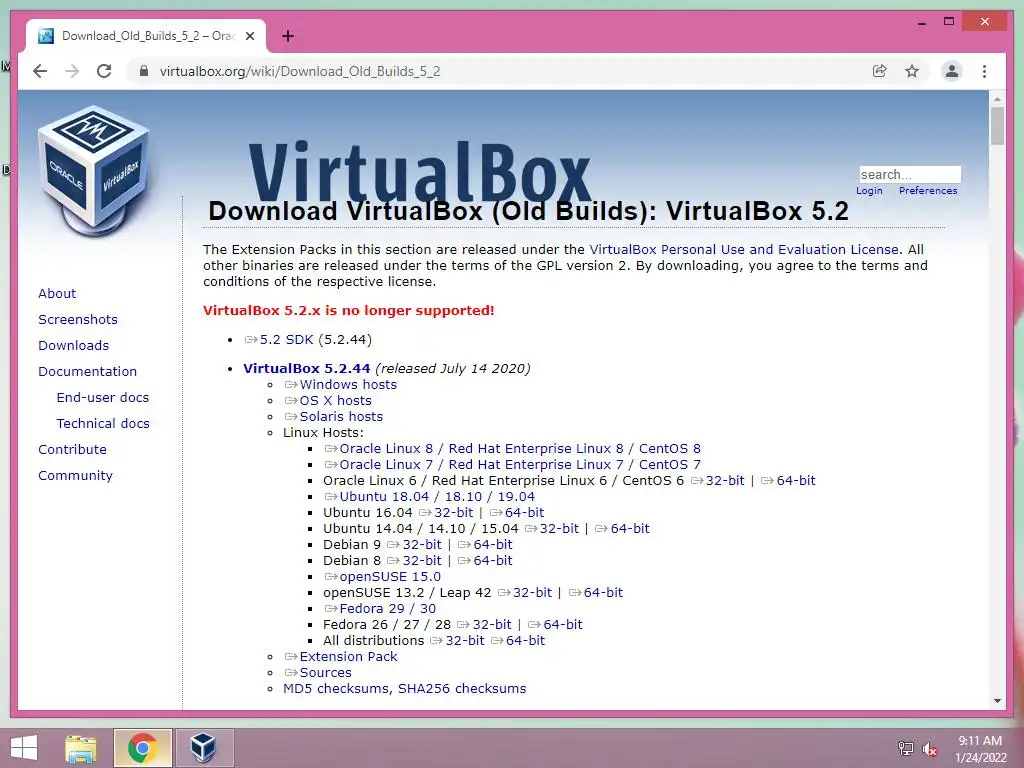Click the address bar URL
1024x768 pixels.
[300, 71]
